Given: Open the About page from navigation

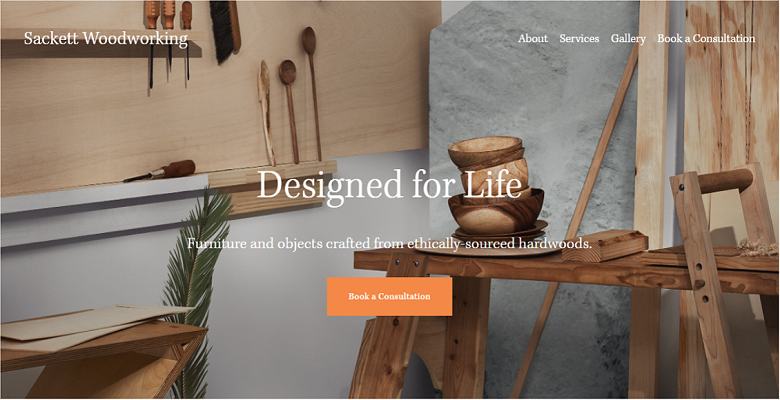Looking at the screenshot, I should (533, 38).
